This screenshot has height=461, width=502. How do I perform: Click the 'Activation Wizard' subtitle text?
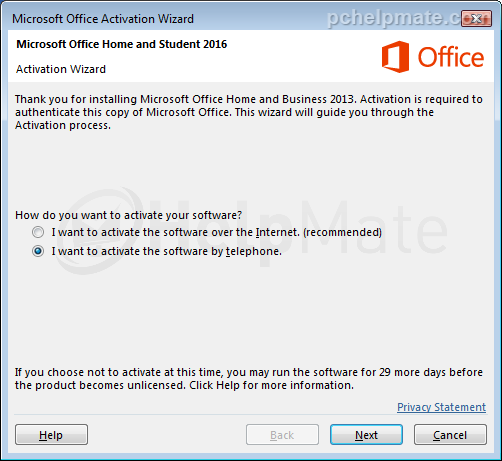(61, 69)
